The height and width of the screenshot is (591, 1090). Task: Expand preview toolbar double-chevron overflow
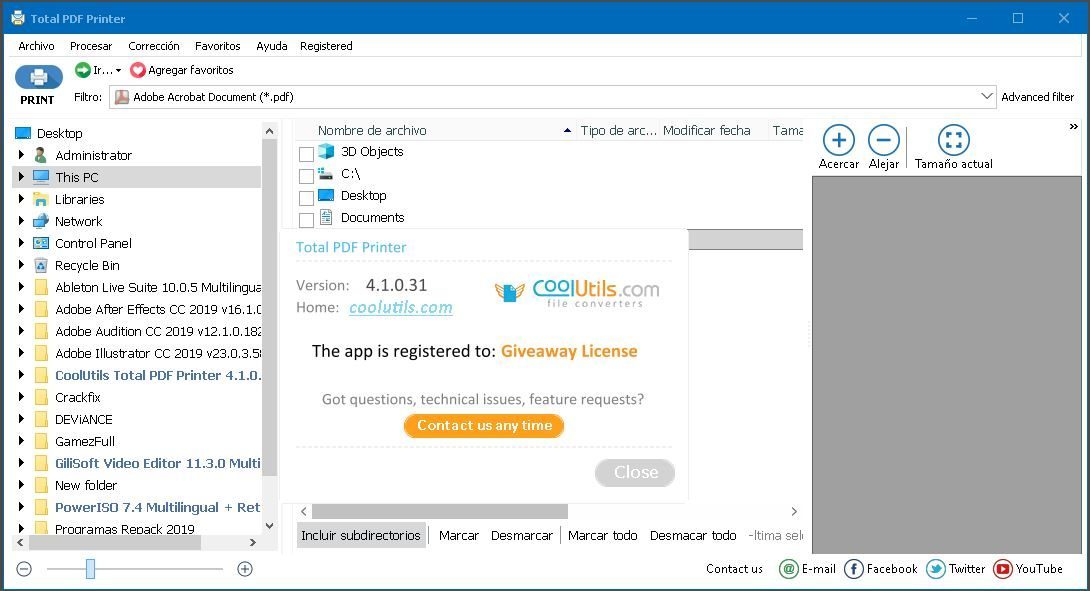click(1073, 127)
